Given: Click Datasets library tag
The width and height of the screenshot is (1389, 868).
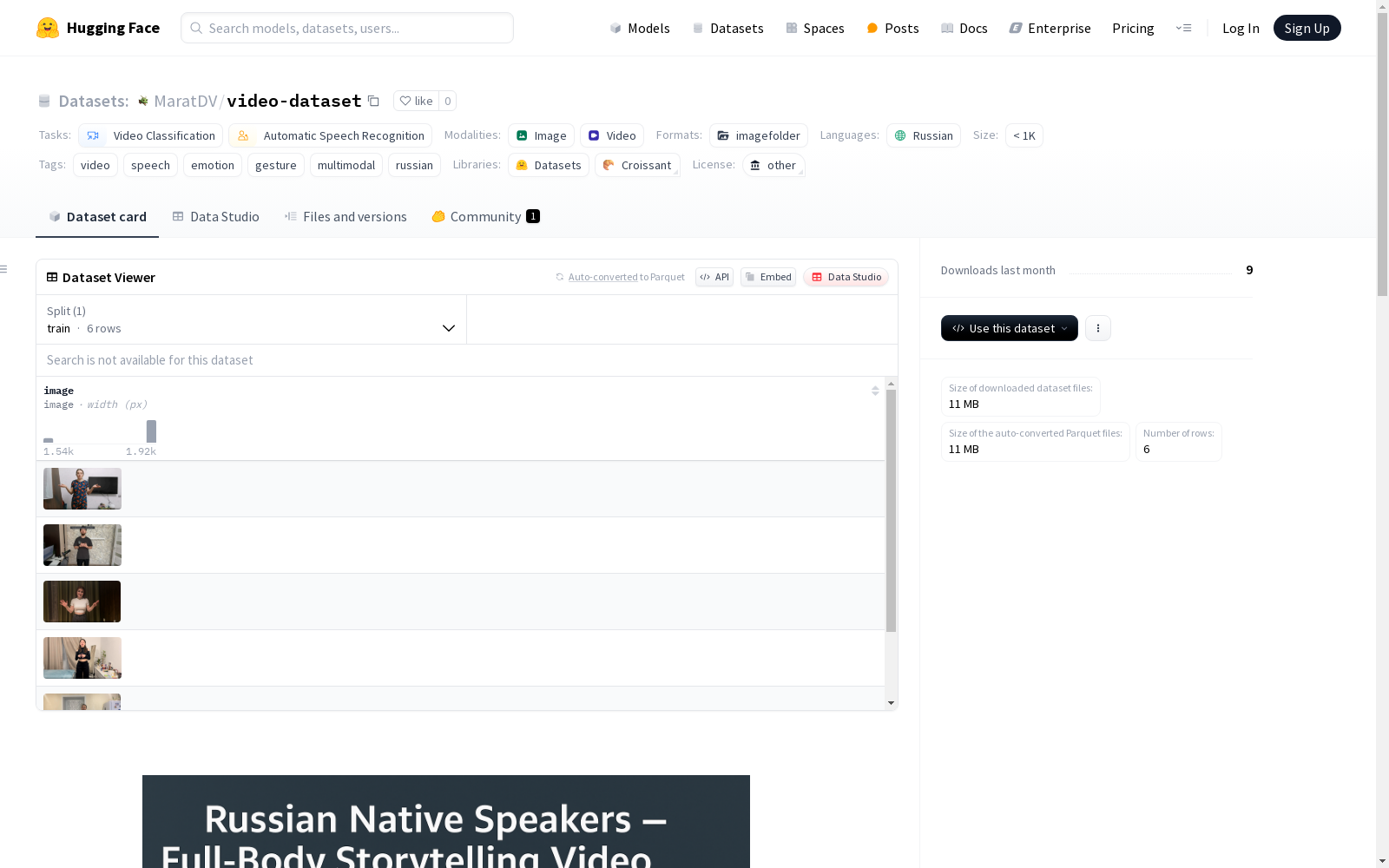Looking at the screenshot, I should pos(549,165).
